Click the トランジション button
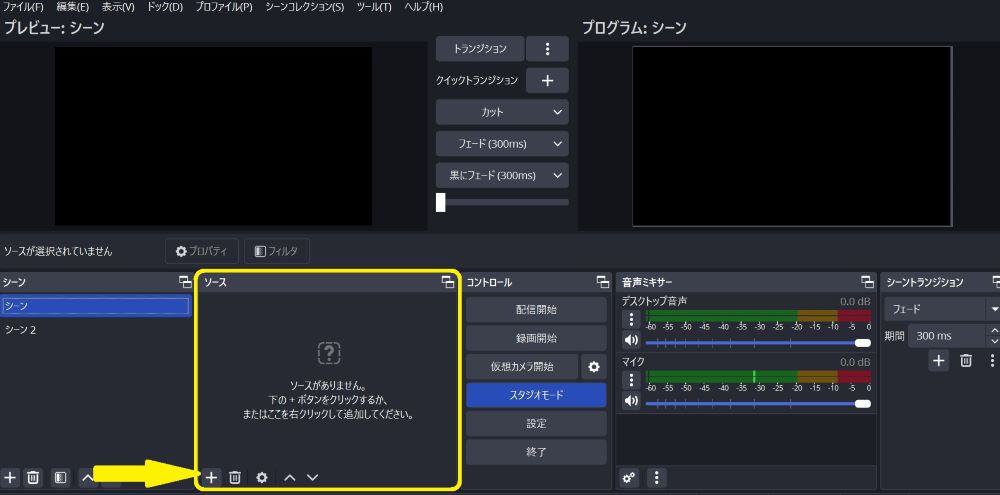Image resolution: width=1000 pixels, height=495 pixels. click(480, 48)
